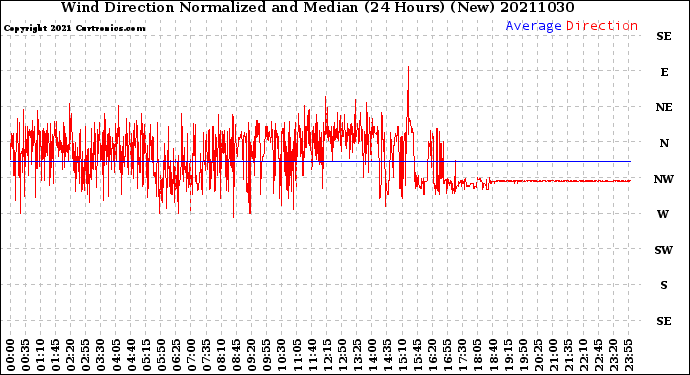690x375 pixels.
Task: Click the 'W' axis label
Action: [663, 214]
